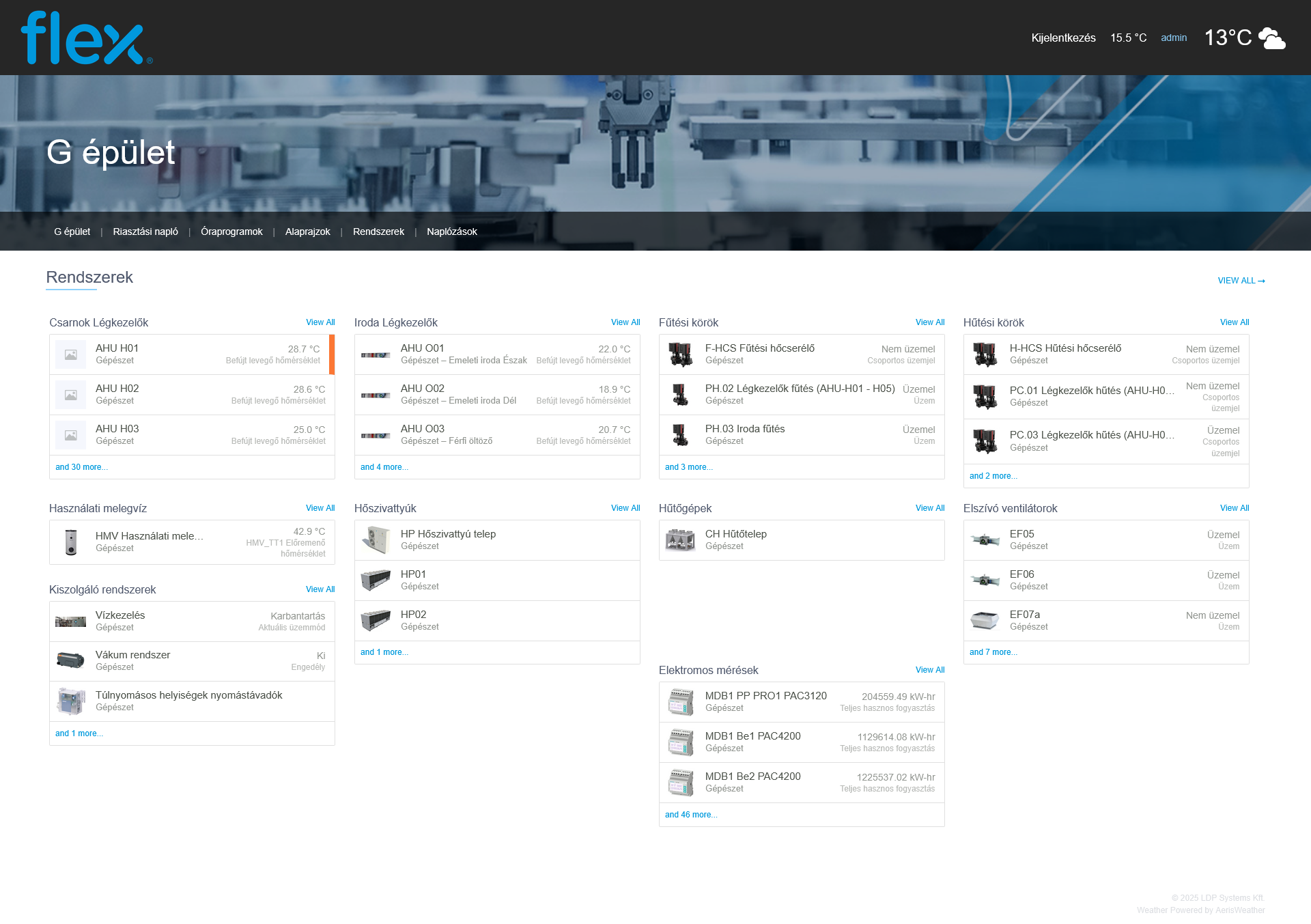Click View All for Hűtési körök

tap(1234, 322)
